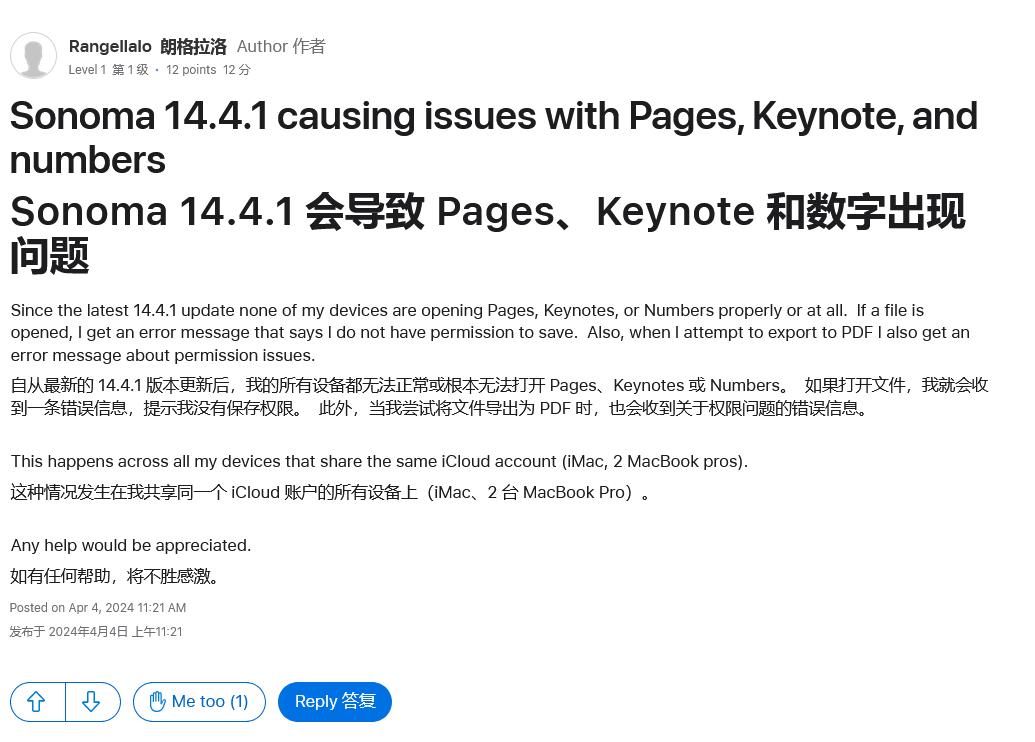Click the Reply 答复 button
Screen dimensions: 1035x742
tap(334, 701)
